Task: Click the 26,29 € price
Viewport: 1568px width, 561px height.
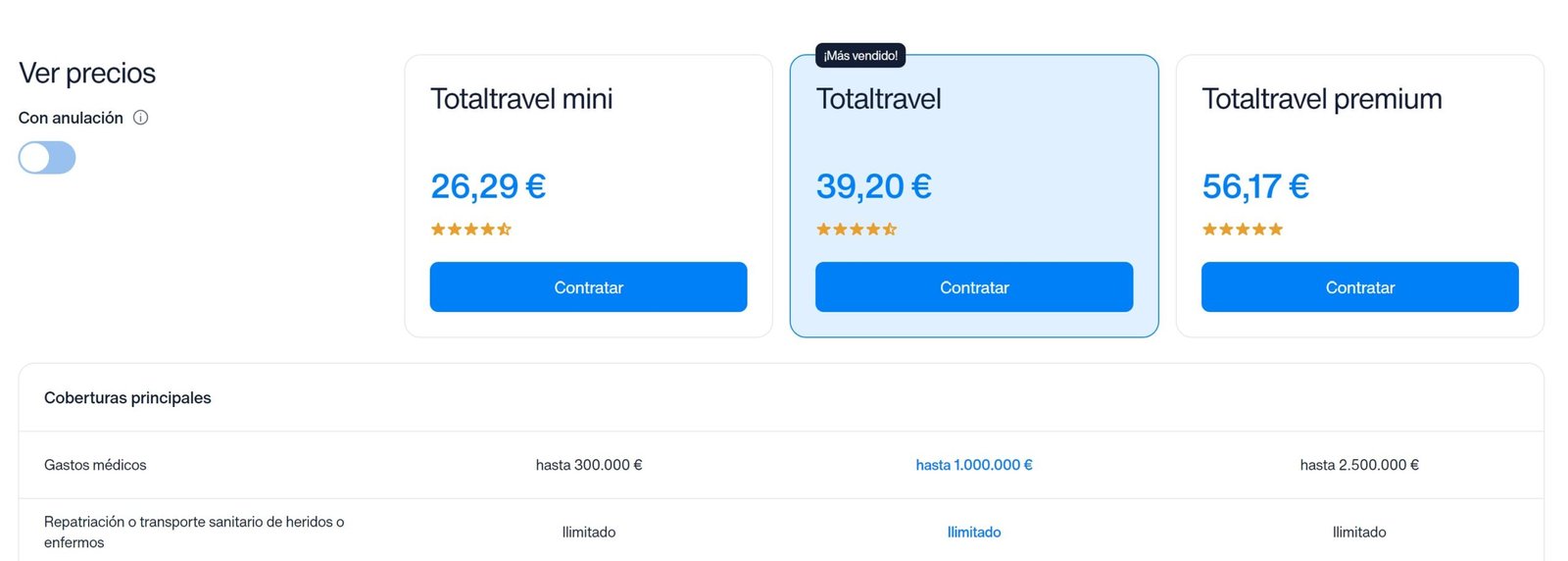Action: click(x=488, y=186)
